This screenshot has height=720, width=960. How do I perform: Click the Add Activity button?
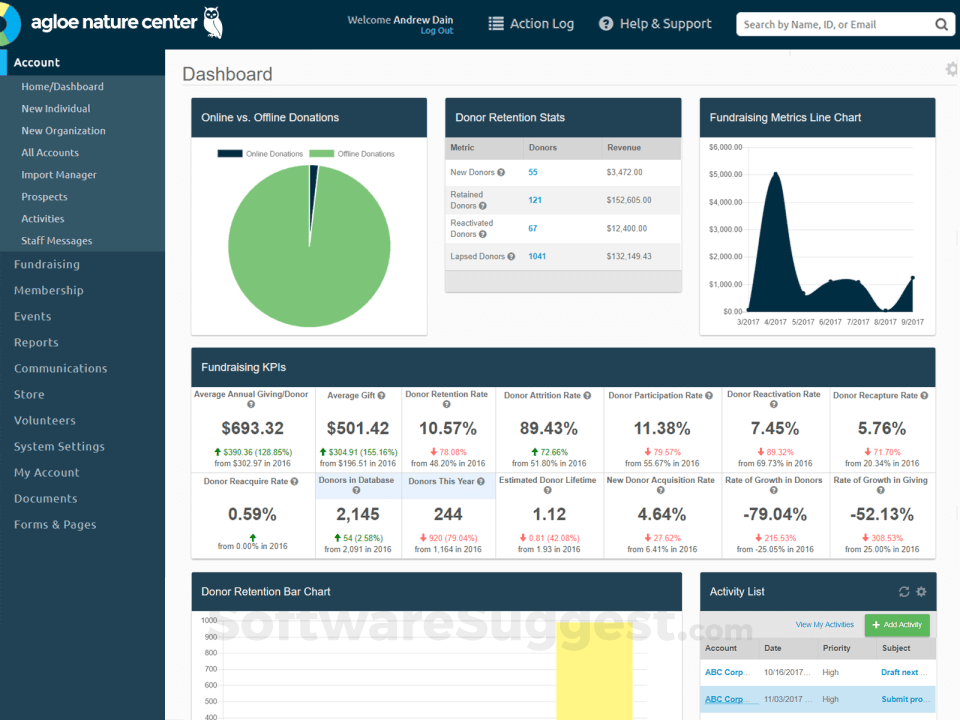pyautogui.click(x=896, y=625)
